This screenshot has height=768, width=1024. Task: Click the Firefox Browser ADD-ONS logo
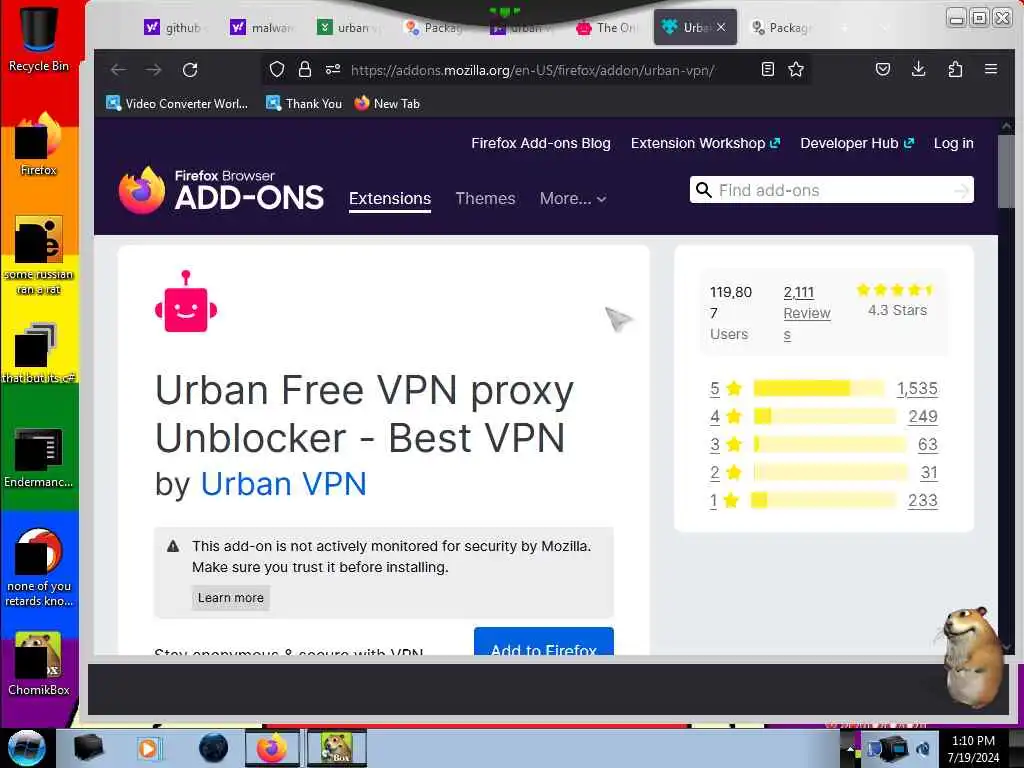221,190
